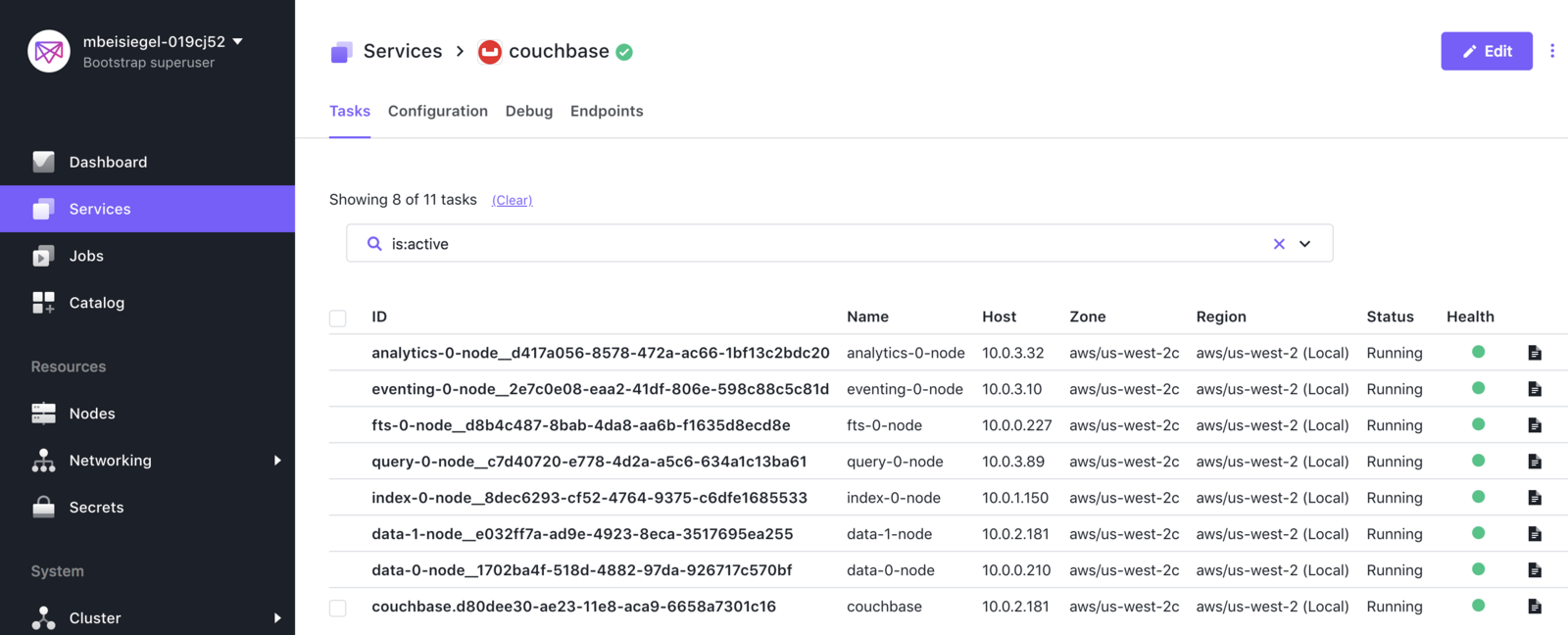The width and height of the screenshot is (1568, 635).
Task: Click the 'Showing 8 of 11 tasks' text
Action: (x=403, y=200)
